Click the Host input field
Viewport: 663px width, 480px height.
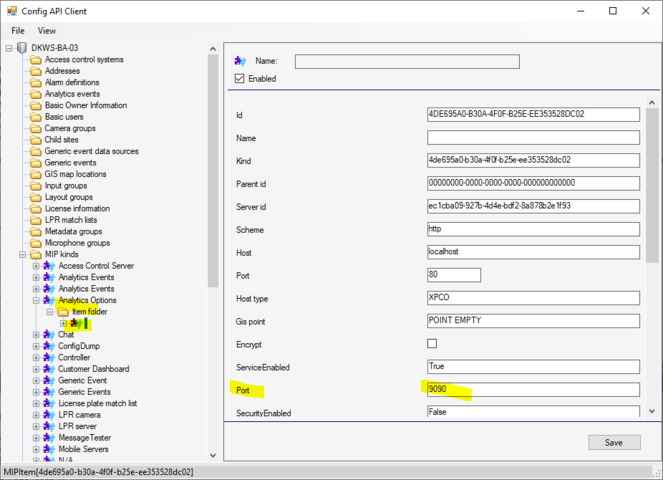pos(532,252)
